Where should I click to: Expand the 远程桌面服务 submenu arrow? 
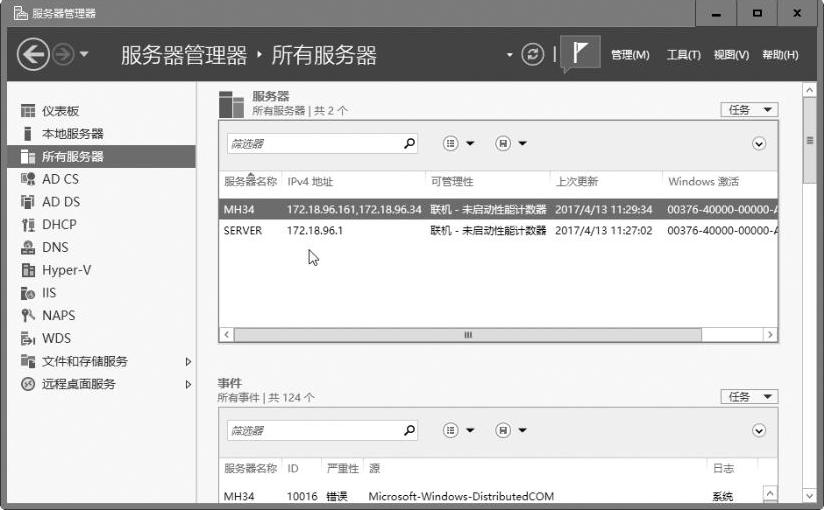coord(188,384)
